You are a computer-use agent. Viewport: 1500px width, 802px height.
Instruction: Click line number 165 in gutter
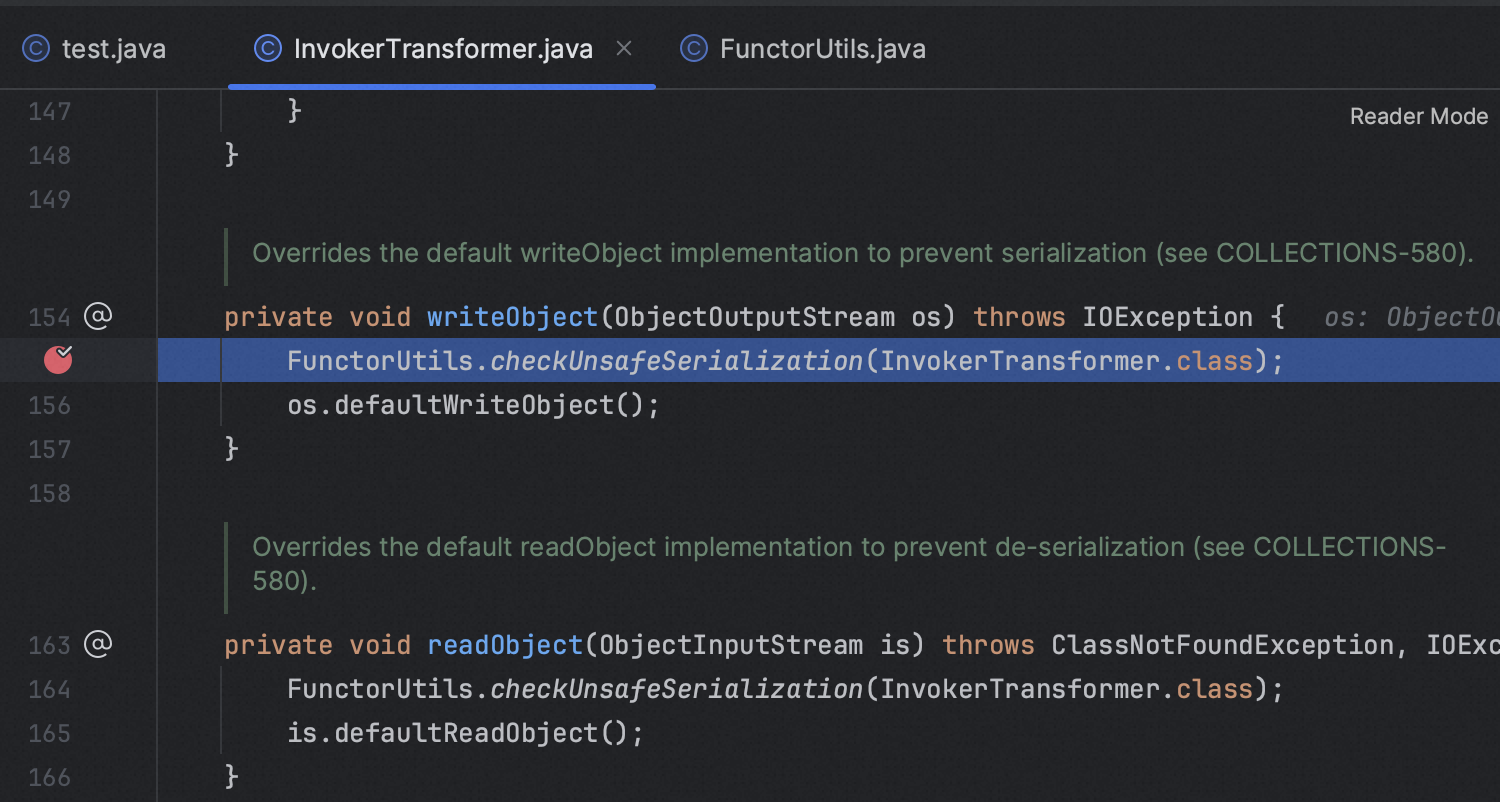tap(49, 733)
